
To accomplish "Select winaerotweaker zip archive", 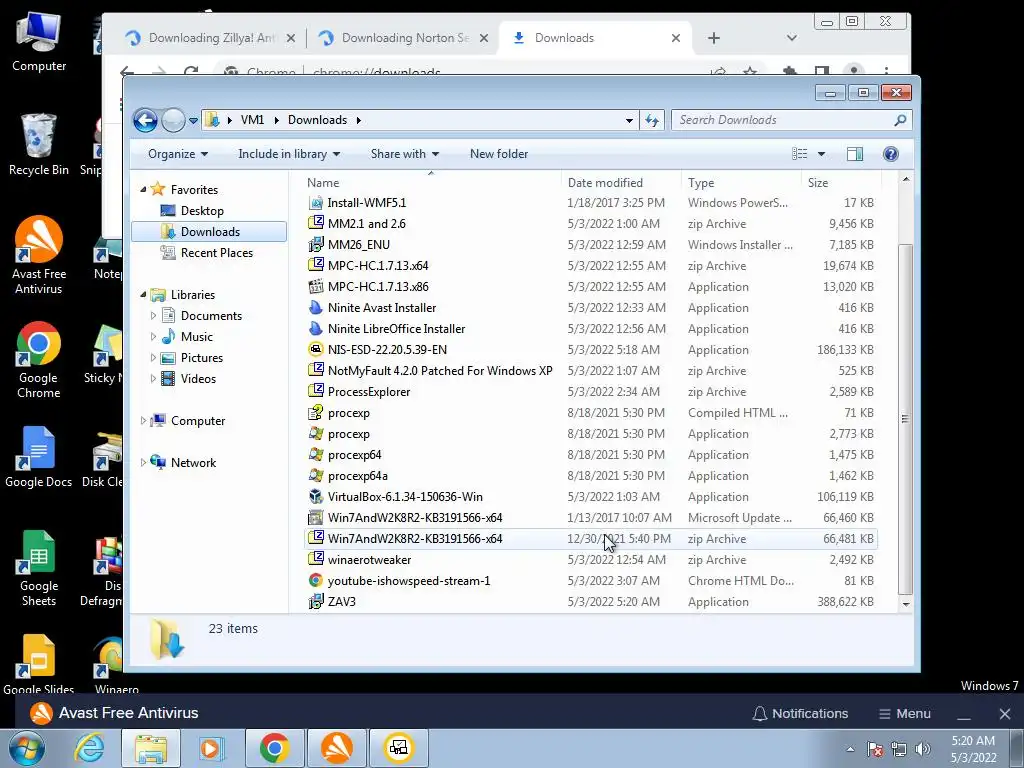I will 369,560.
